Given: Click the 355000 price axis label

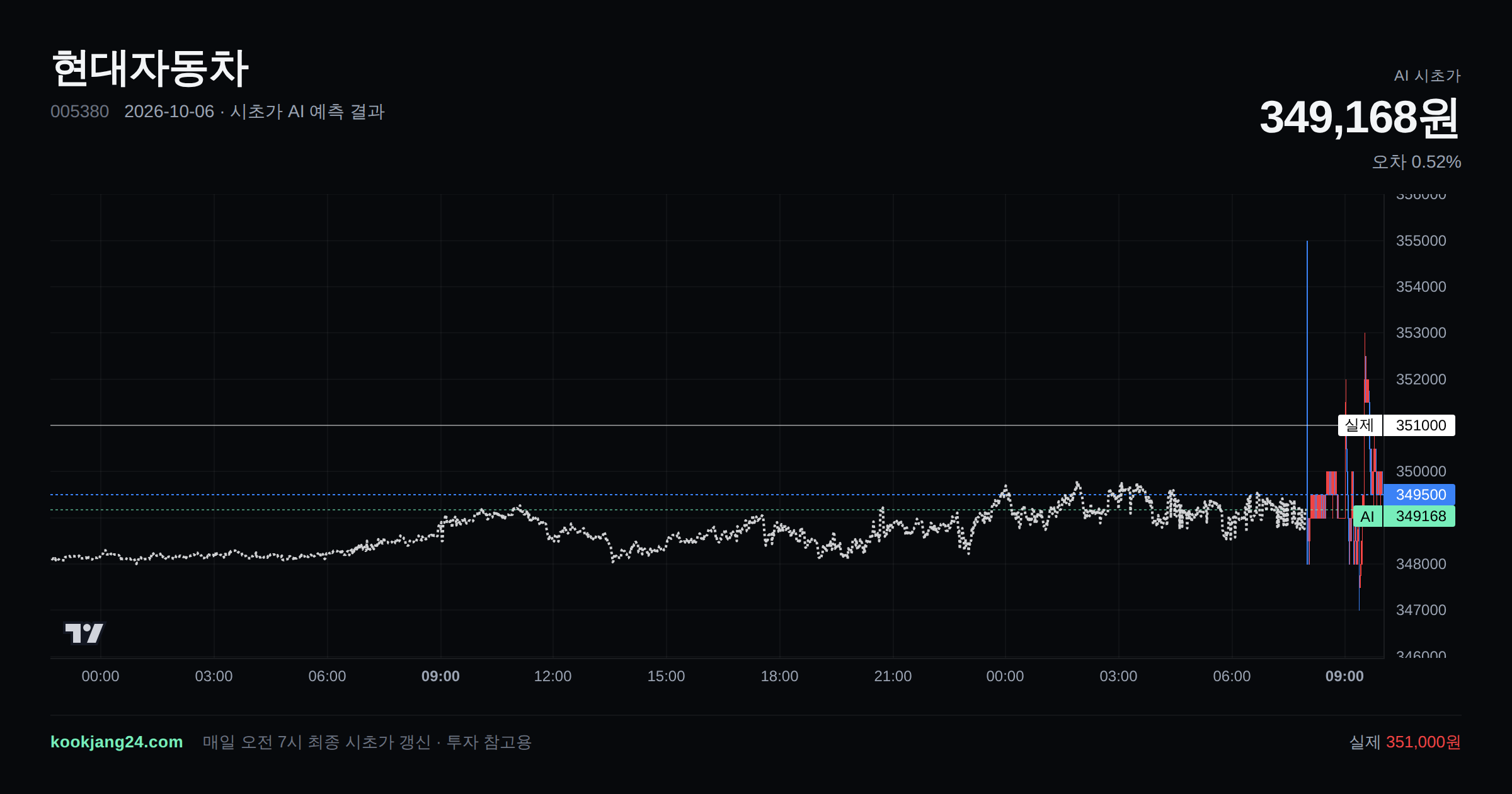Looking at the screenshot, I should pyautogui.click(x=1421, y=241).
